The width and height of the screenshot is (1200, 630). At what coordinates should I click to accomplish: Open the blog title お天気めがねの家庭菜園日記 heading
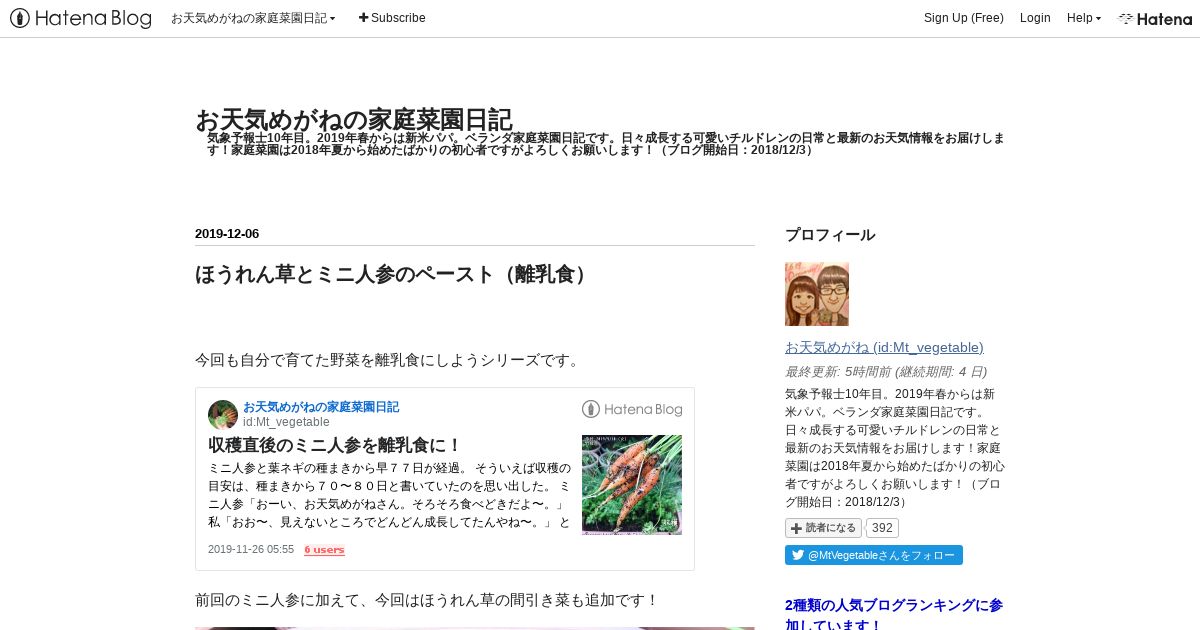tap(353, 119)
